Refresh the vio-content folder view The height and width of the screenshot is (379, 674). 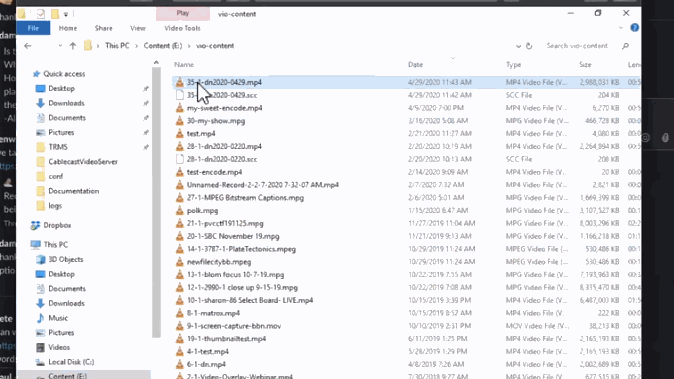(x=529, y=46)
